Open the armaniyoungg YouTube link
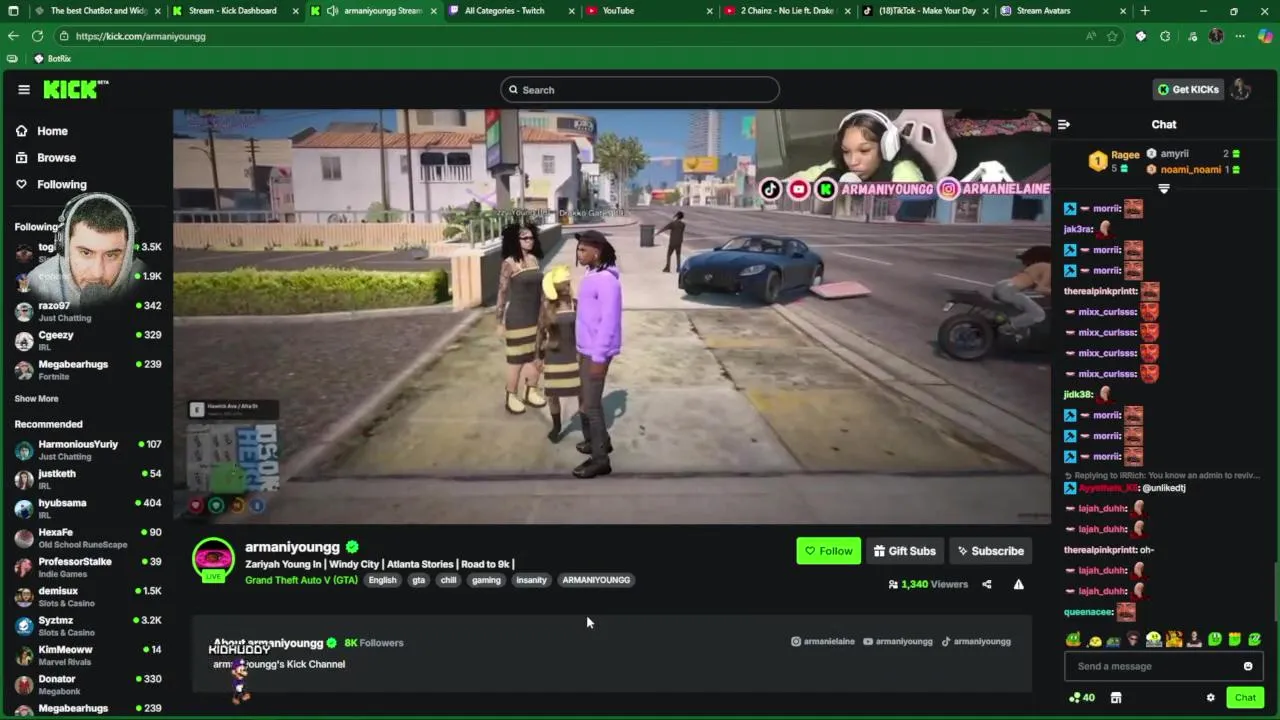This screenshot has width=1280, height=720. click(x=898, y=642)
